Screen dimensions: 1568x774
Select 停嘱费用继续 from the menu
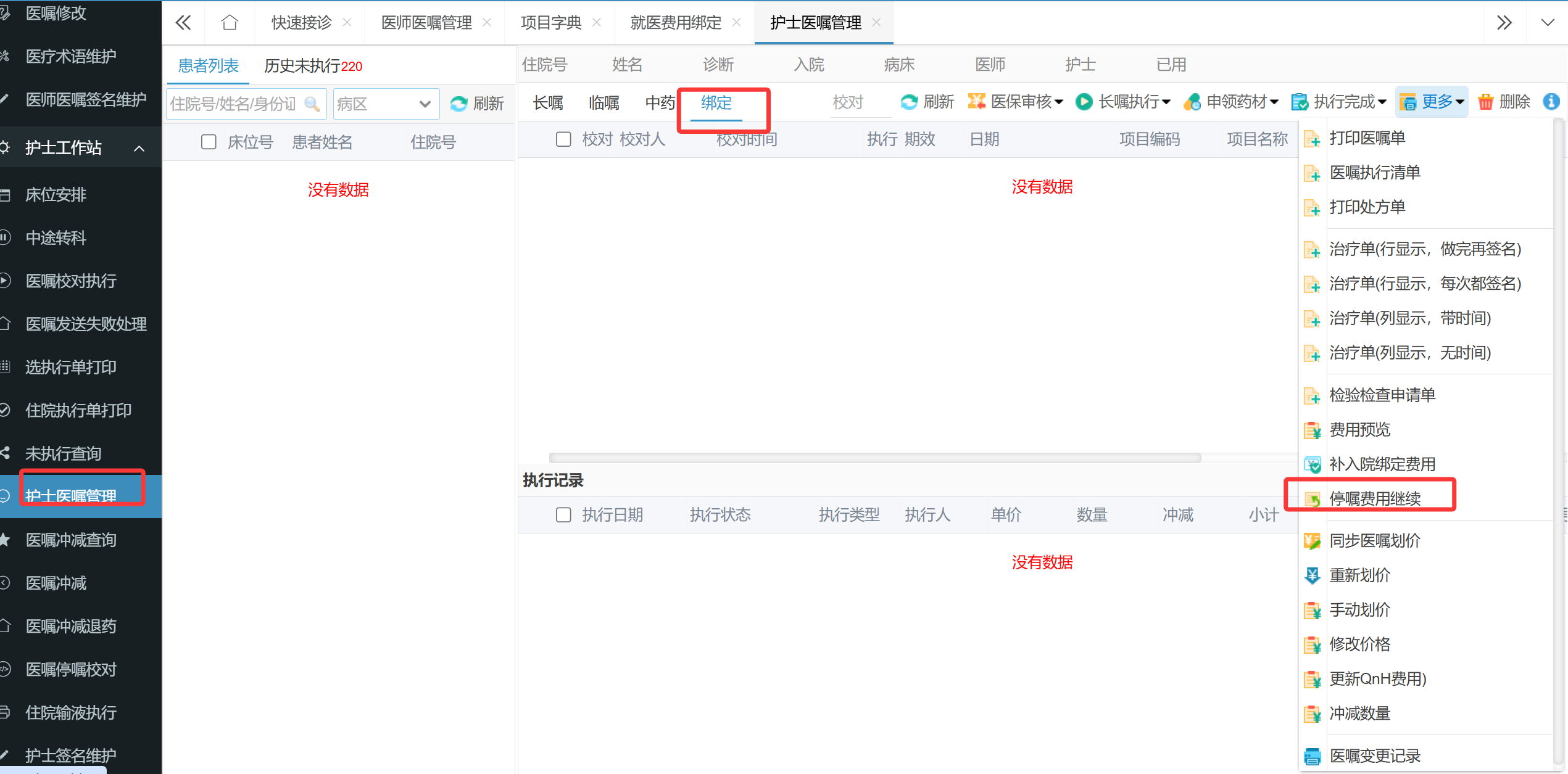pos(1375,498)
